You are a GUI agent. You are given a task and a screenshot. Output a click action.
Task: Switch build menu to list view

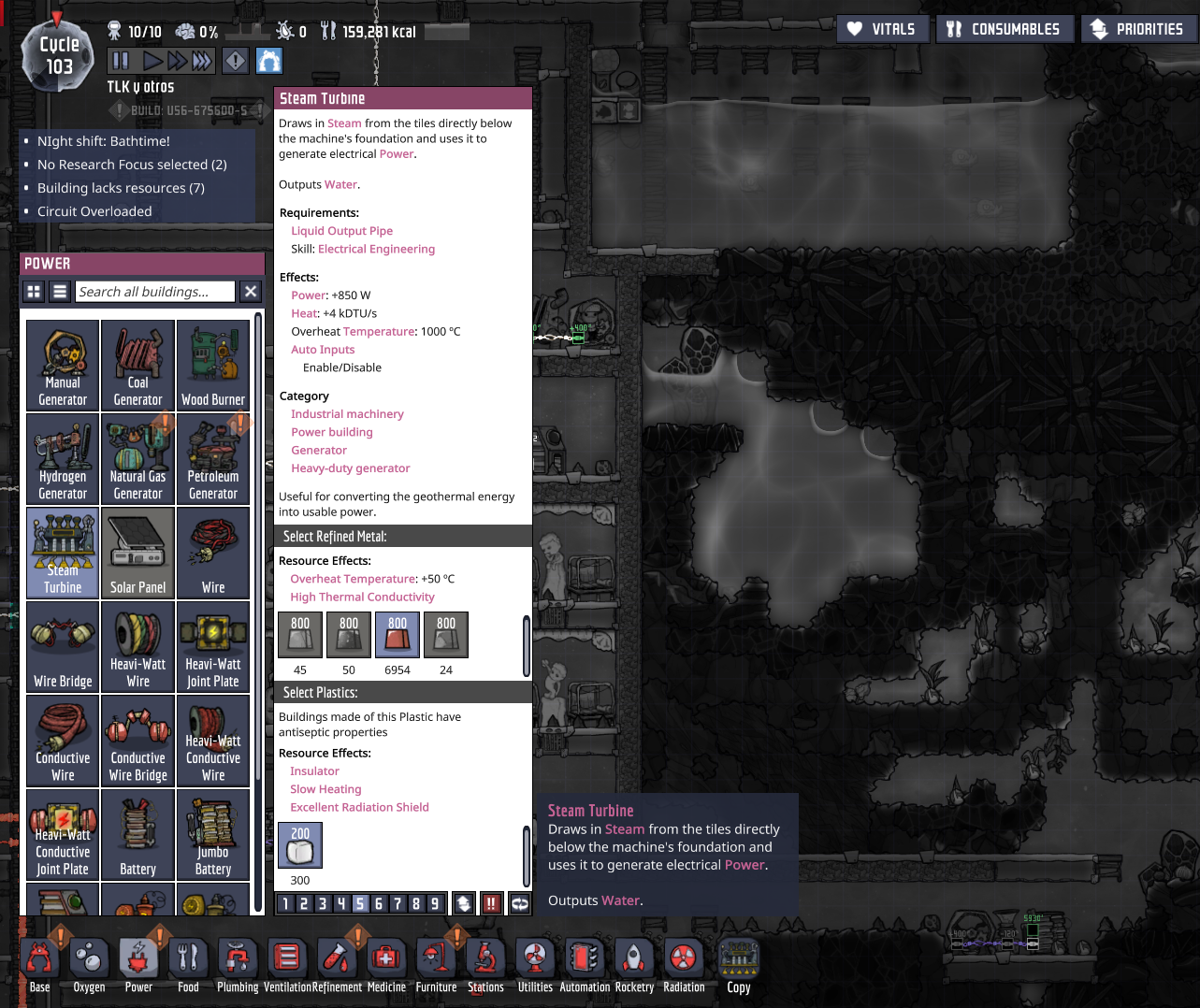click(x=60, y=292)
